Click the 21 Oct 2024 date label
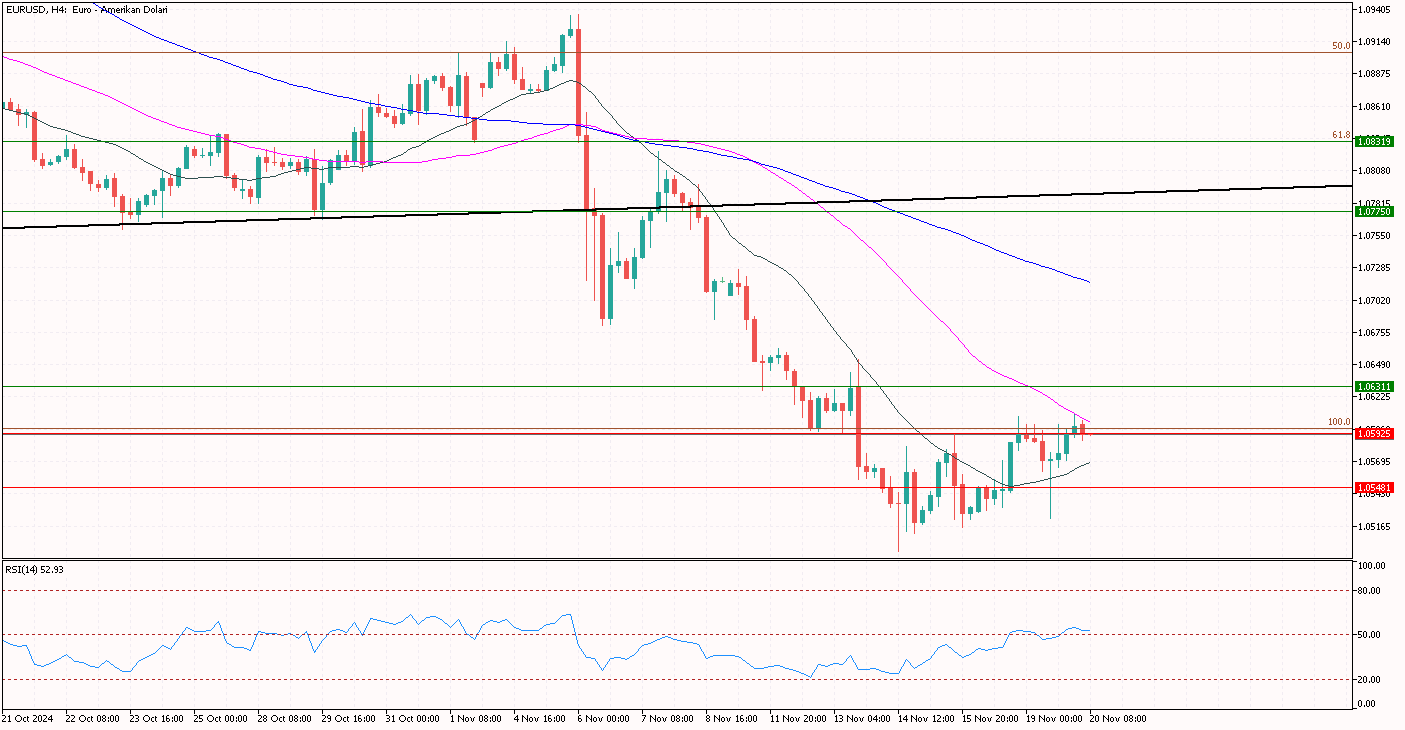The width and height of the screenshot is (1405, 730). coord(27,719)
